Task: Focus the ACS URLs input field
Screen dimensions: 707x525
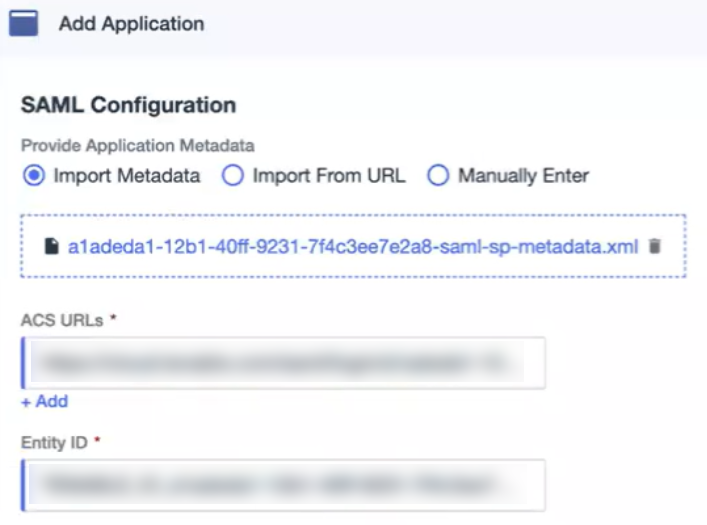Action: 283,363
